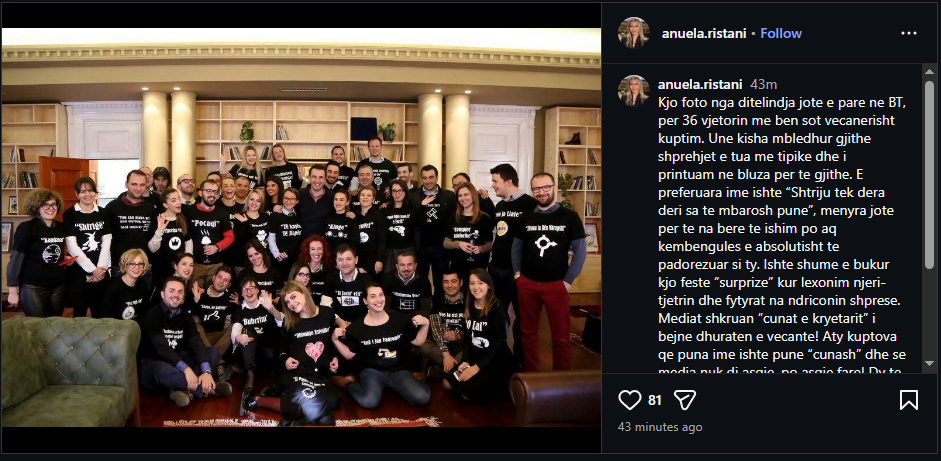Save the post with the bookmark icon
The height and width of the screenshot is (461, 941).
pyautogui.click(x=909, y=400)
